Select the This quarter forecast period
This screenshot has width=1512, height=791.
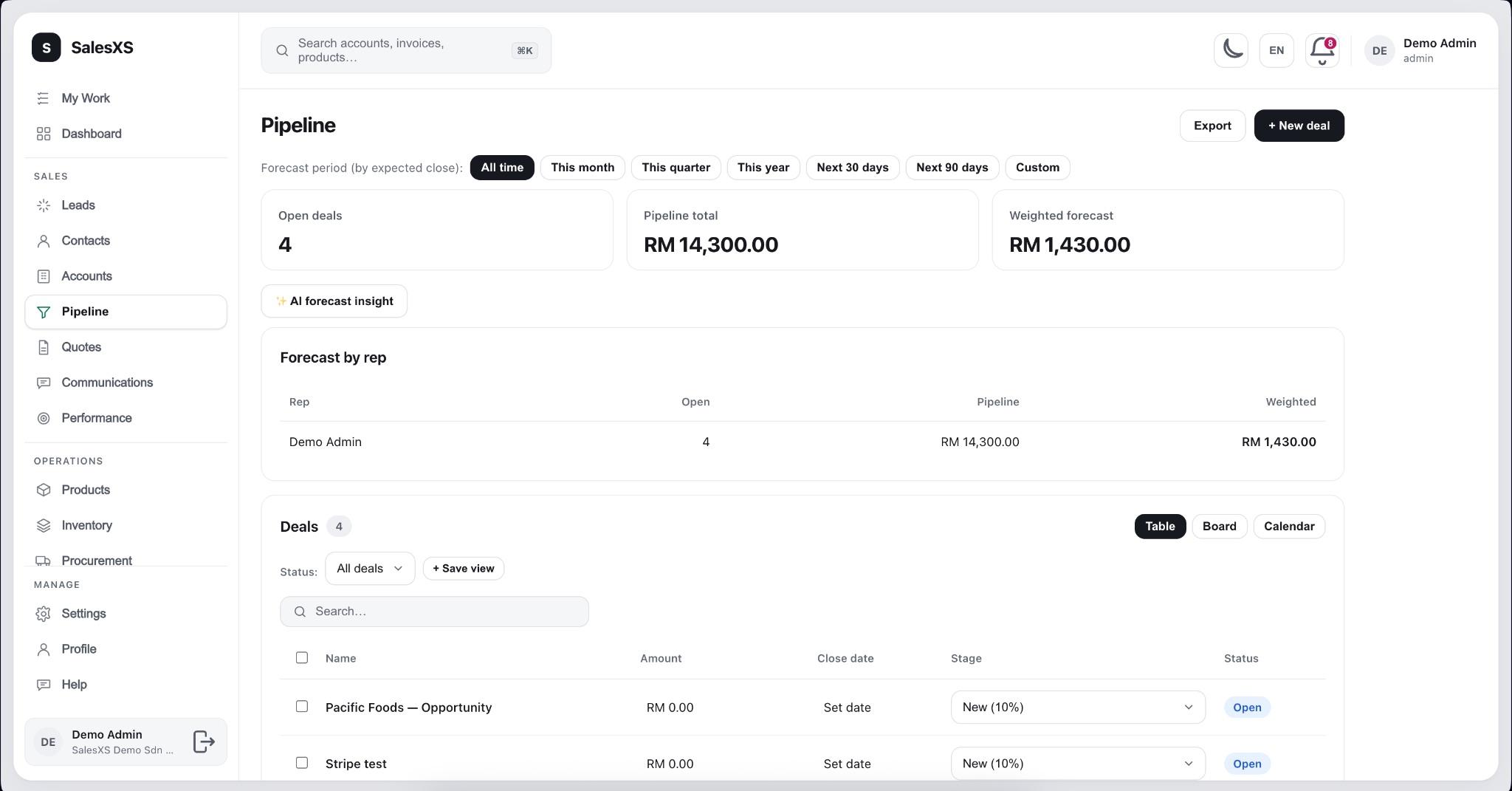point(676,168)
